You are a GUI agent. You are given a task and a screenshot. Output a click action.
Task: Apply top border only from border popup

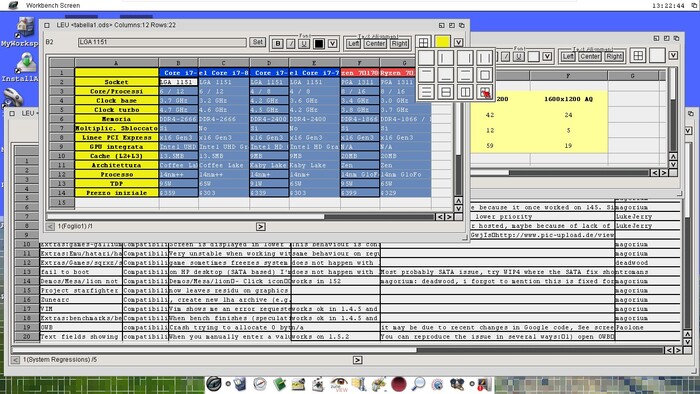coord(426,75)
